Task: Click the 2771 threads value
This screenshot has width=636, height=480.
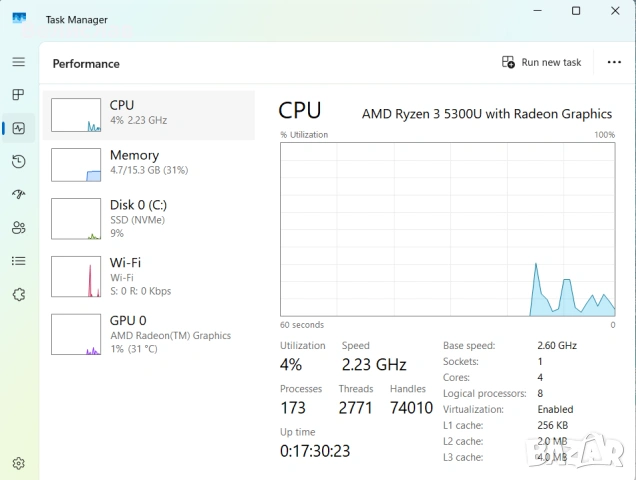Action: [x=355, y=408]
